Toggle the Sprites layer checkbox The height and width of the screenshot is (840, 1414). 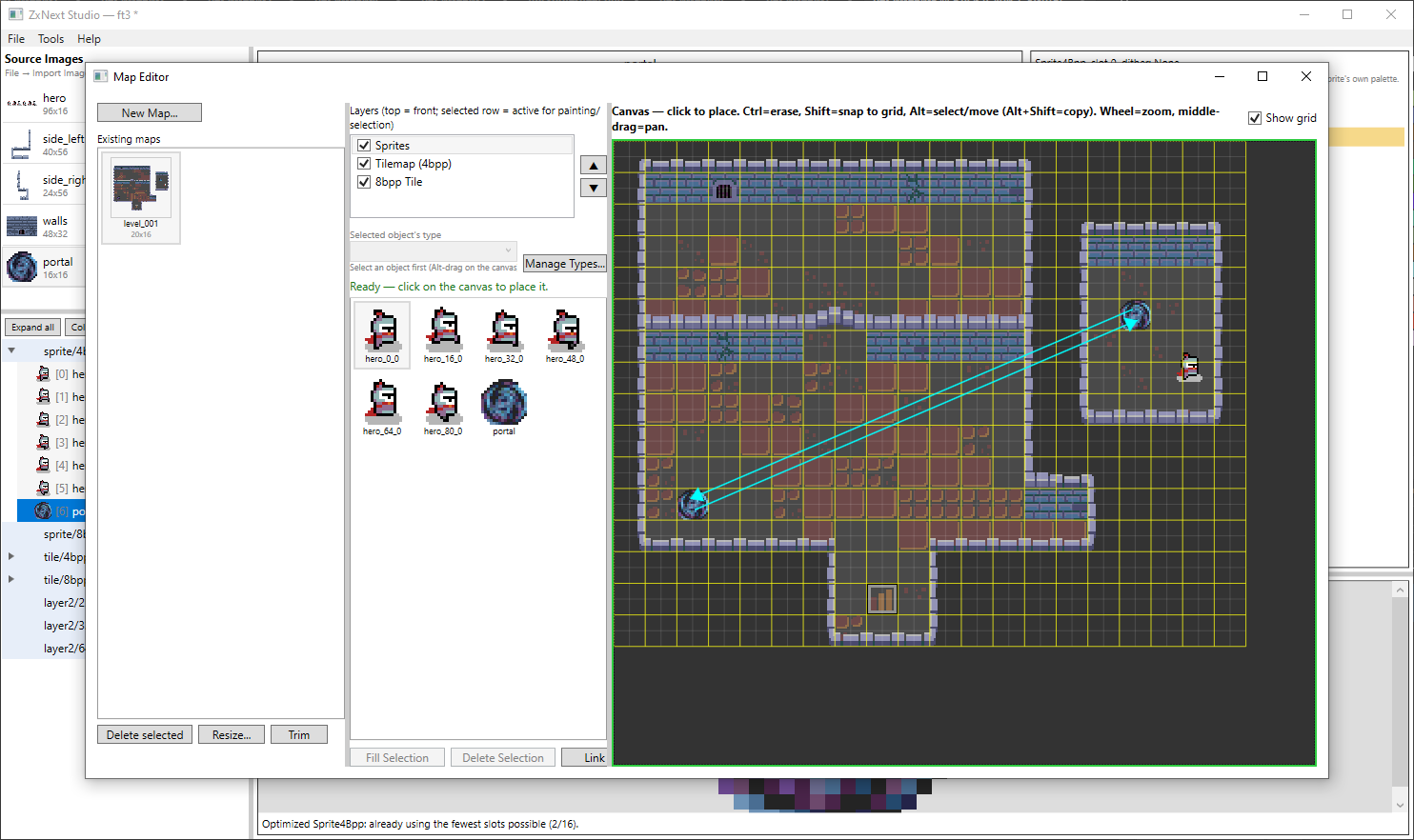(x=364, y=146)
